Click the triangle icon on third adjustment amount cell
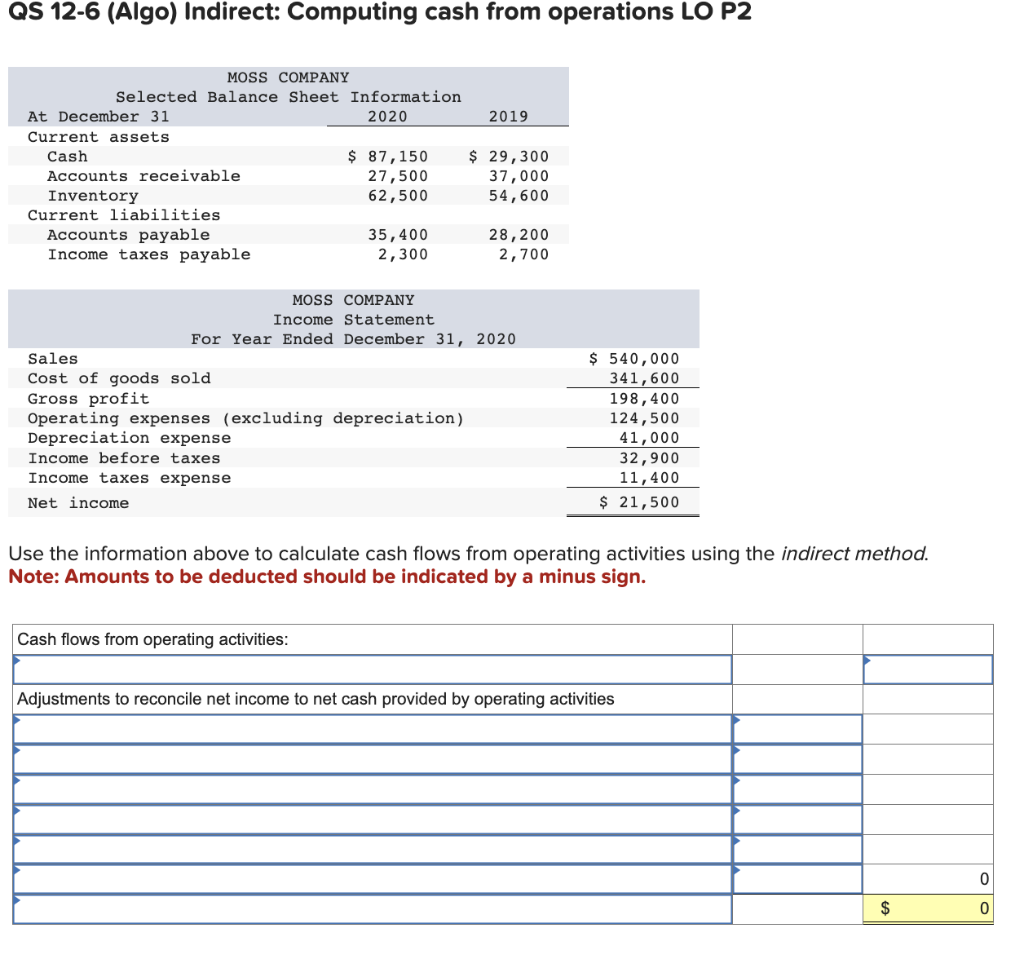 tap(737, 781)
